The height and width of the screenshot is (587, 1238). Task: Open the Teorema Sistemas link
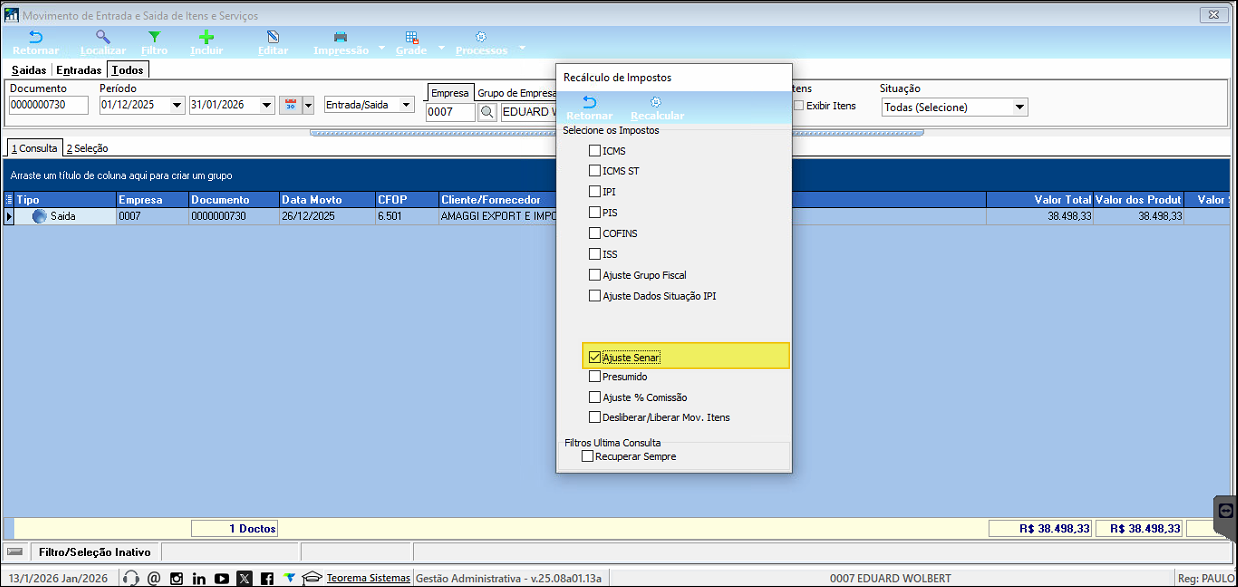pos(368,578)
